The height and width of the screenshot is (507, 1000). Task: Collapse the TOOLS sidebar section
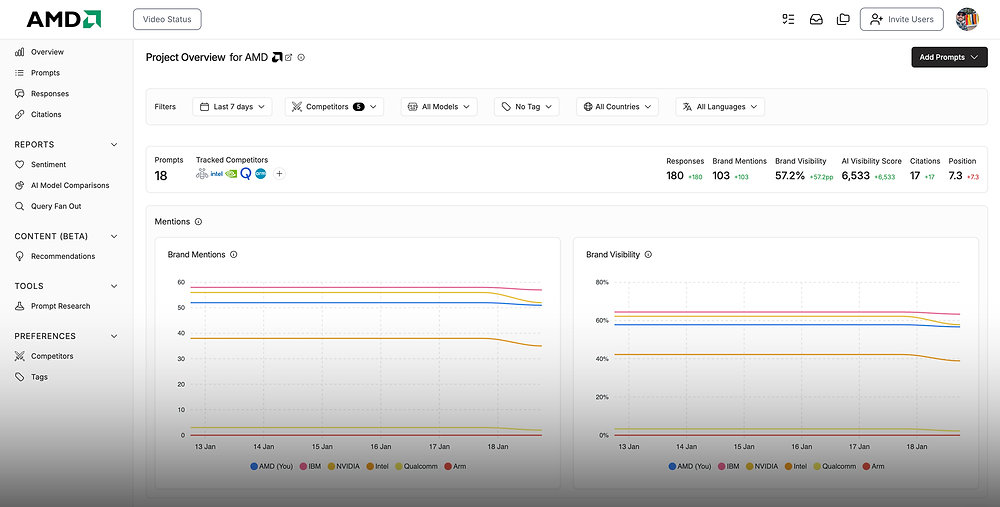click(x=114, y=286)
